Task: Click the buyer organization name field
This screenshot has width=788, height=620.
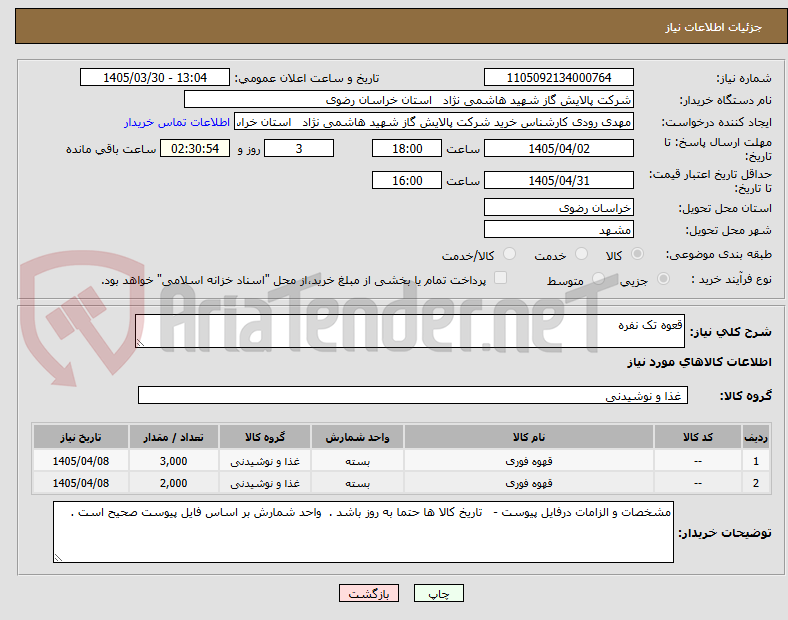Action: tap(409, 99)
